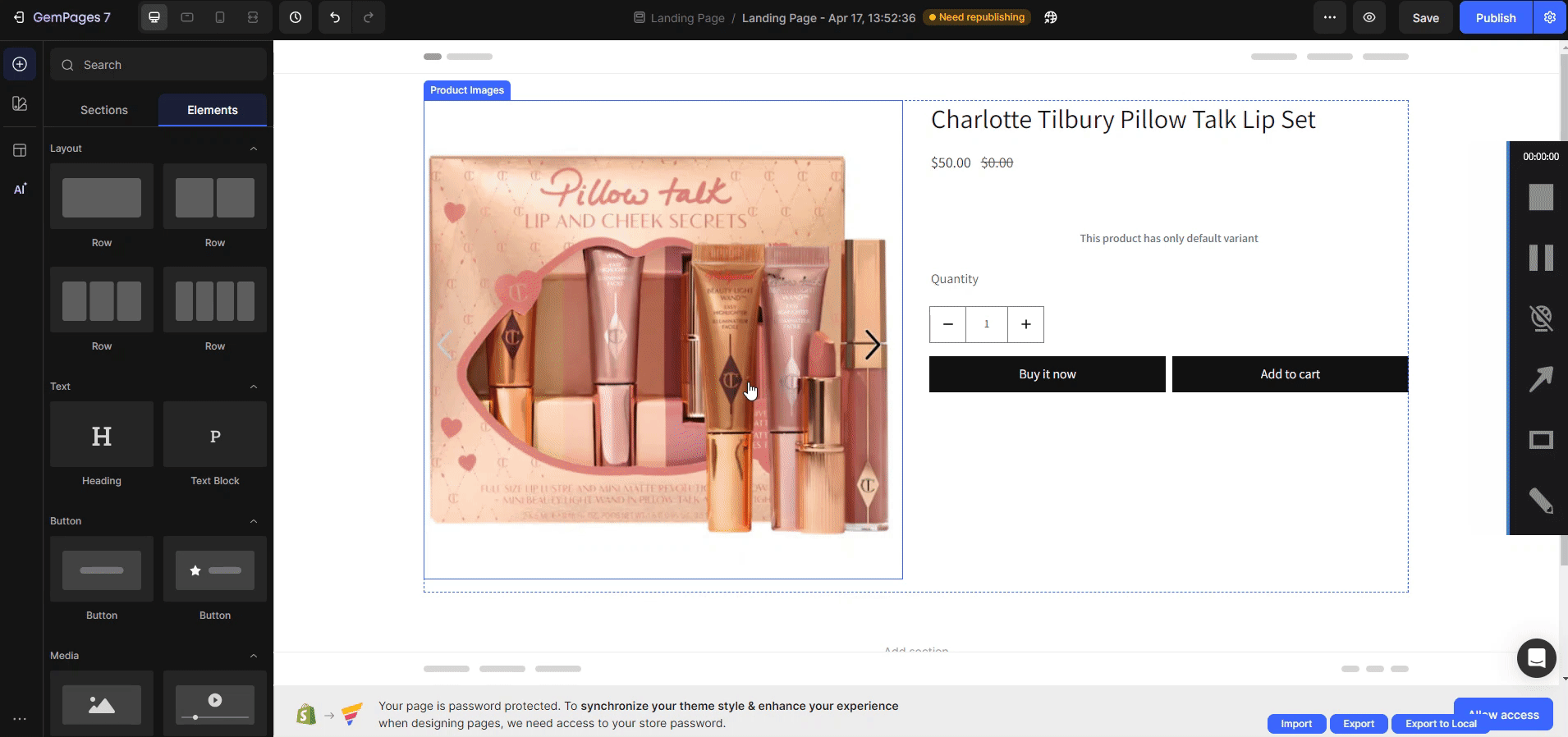Pick the Video media element

[x=215, y=703]
